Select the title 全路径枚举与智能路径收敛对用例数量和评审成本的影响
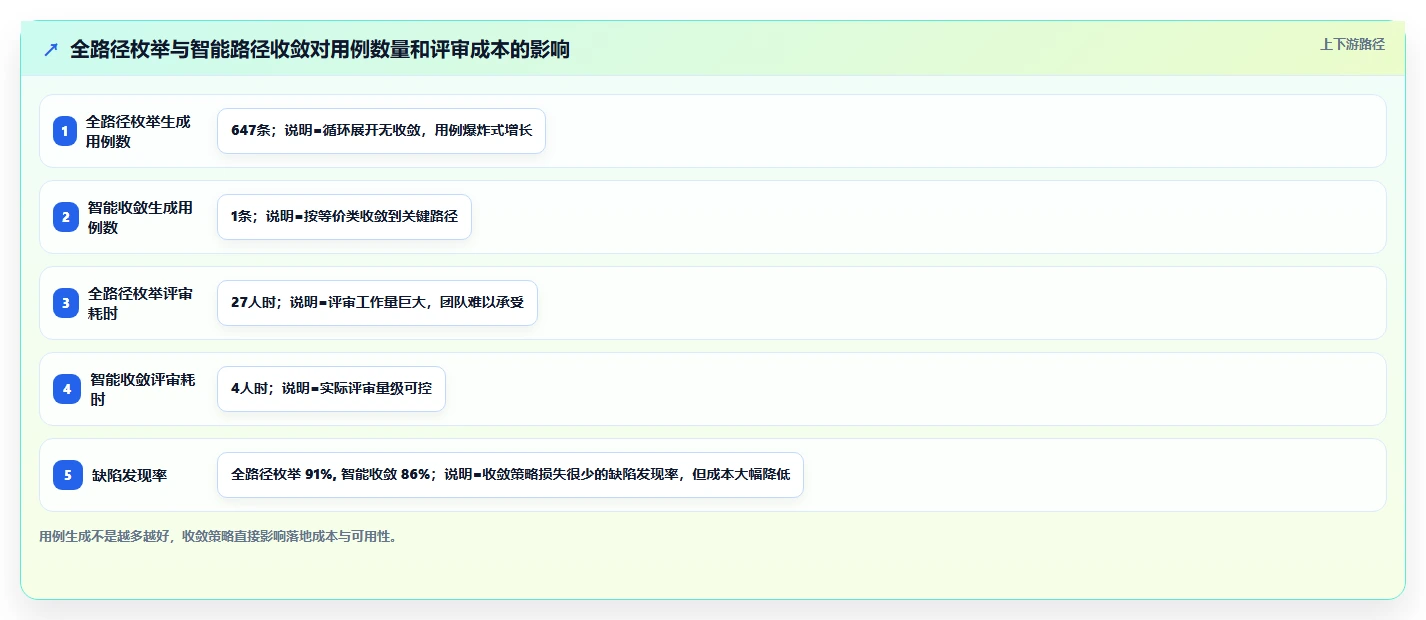Image resolution: width=1426 pixels, height=620 pixels. (x=320, y=49)
